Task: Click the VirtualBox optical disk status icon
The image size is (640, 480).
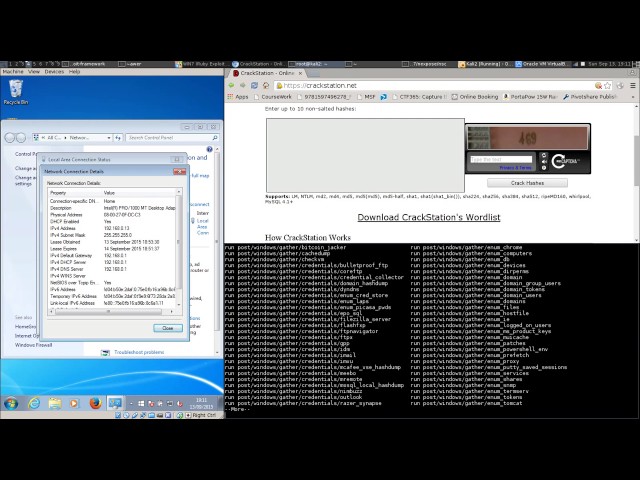Action: pos(127,415)
